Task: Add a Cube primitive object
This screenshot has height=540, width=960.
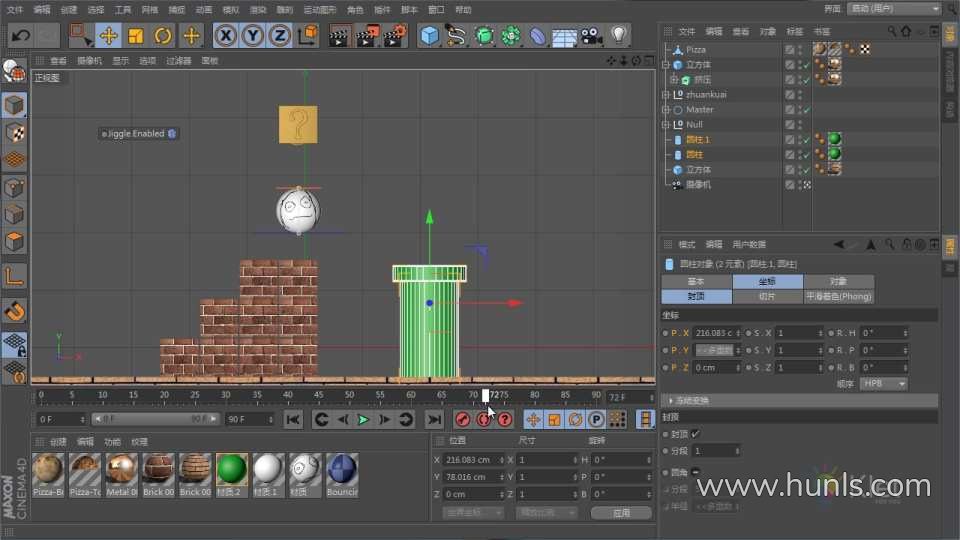Action: pyautogui.click(x=430, y=36)
